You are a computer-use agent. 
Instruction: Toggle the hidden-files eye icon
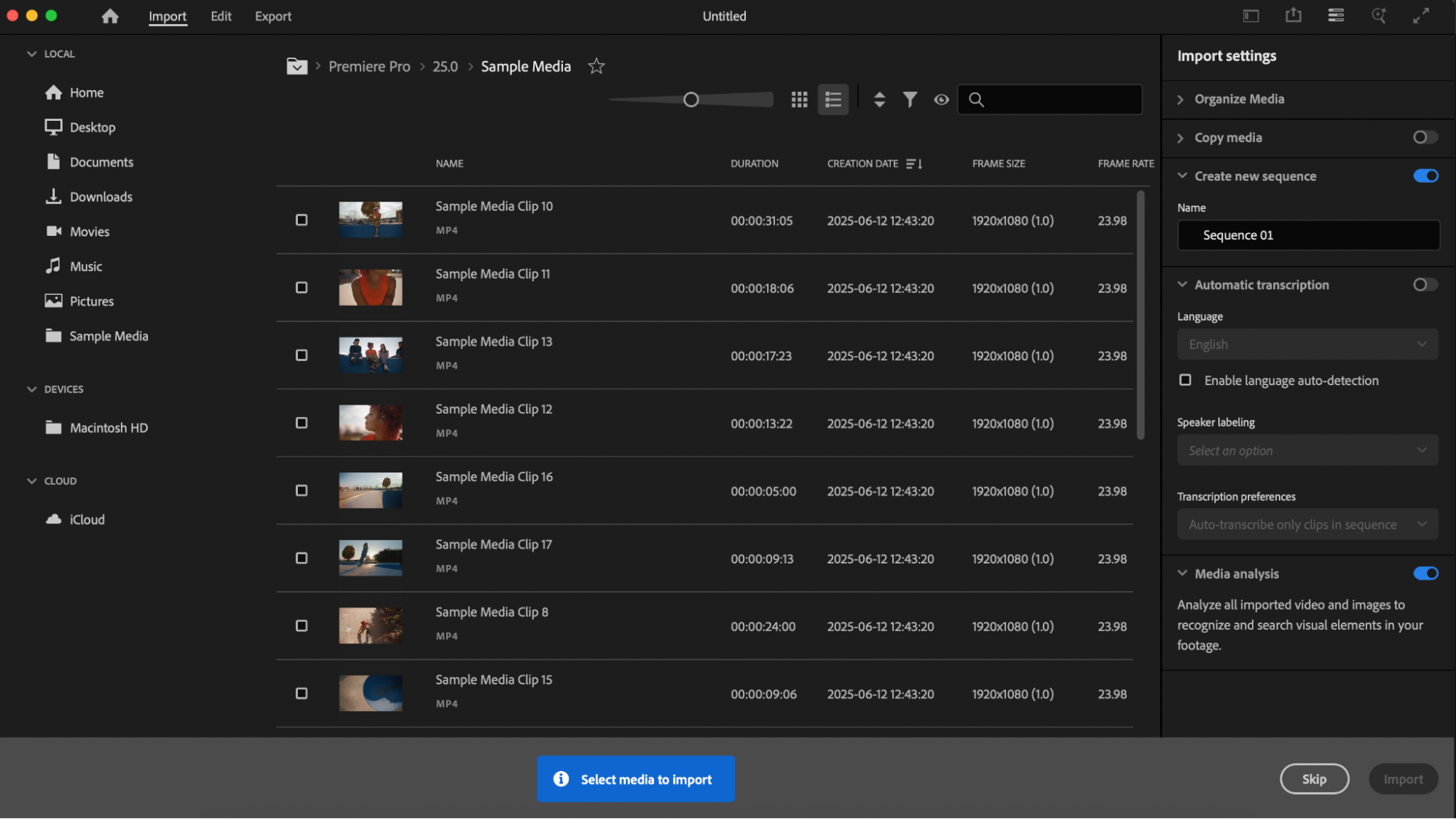[941, 100]
